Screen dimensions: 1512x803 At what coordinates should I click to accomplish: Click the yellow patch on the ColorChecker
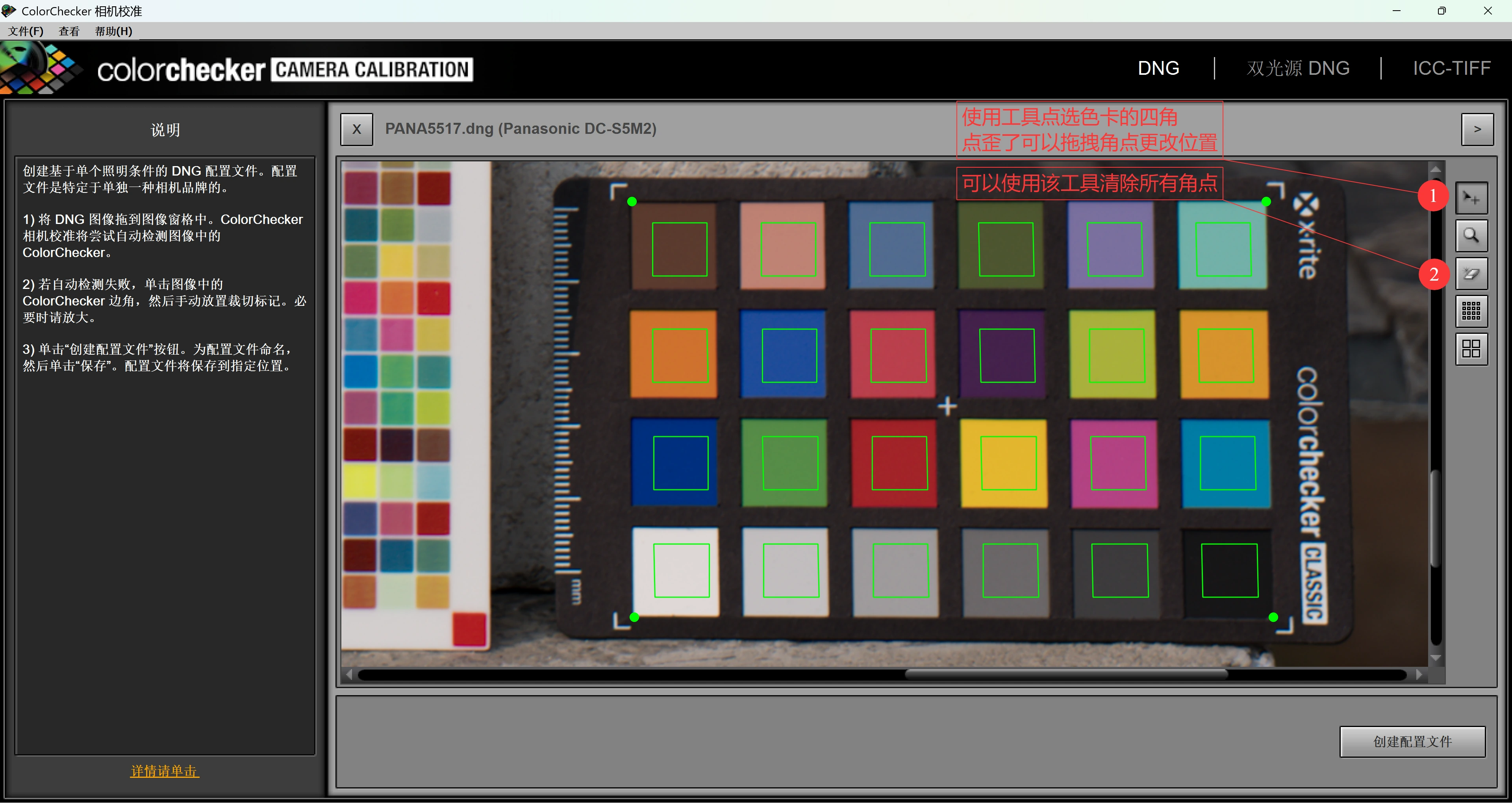[x=1004, y=463]
